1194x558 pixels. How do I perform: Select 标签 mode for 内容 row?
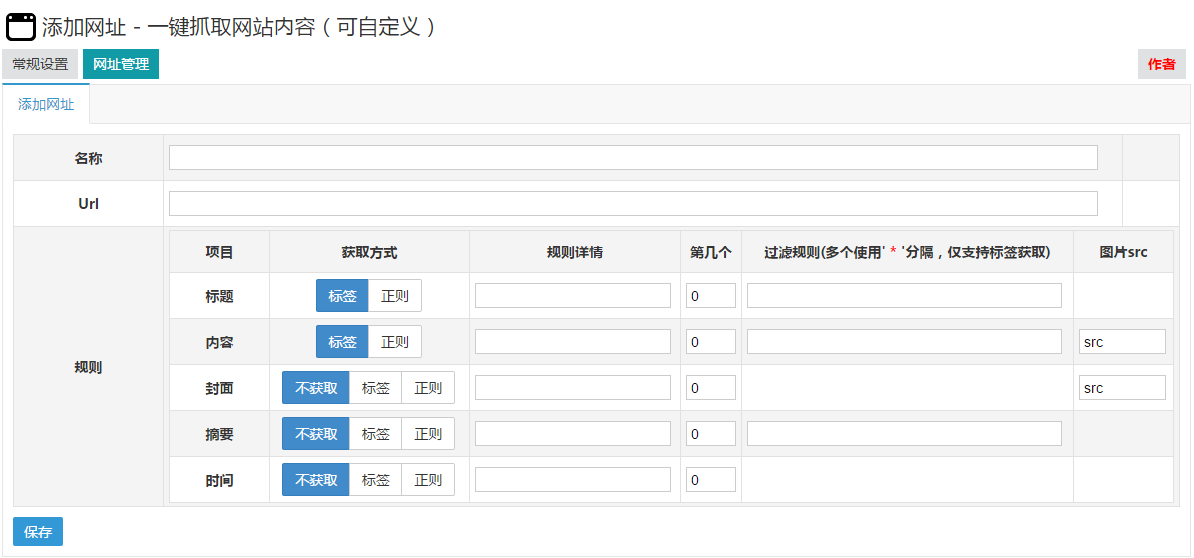click(x=343, y=342)
